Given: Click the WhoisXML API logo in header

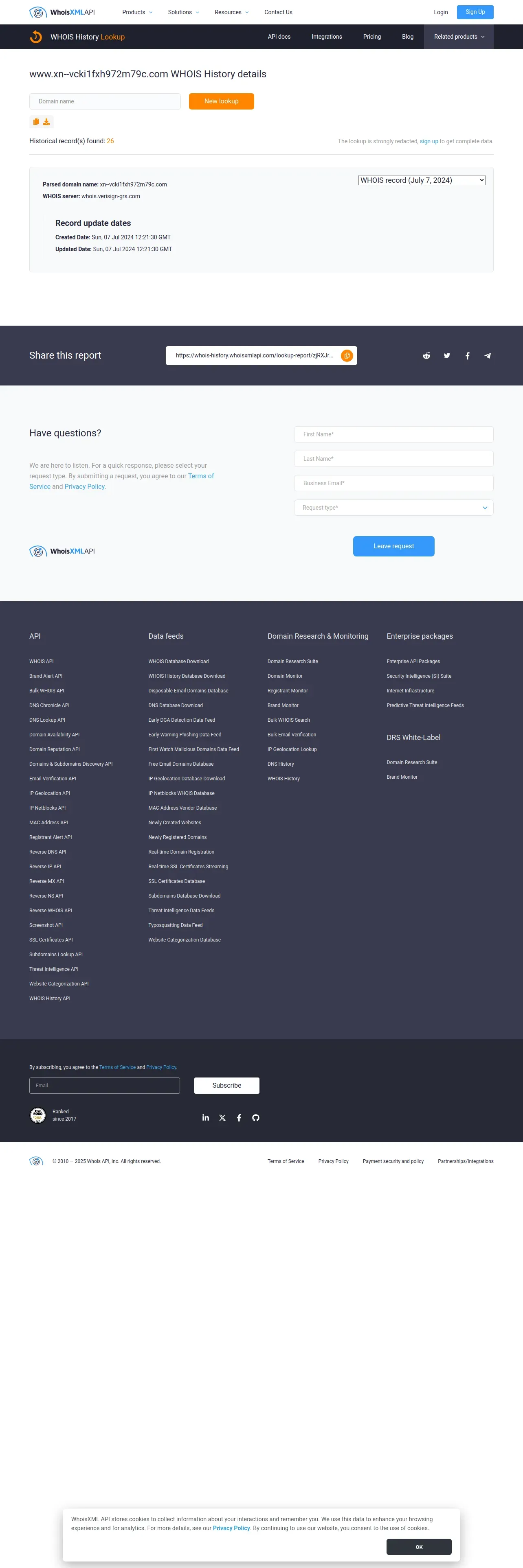Looking at the screenshot, I should [62, 12].
